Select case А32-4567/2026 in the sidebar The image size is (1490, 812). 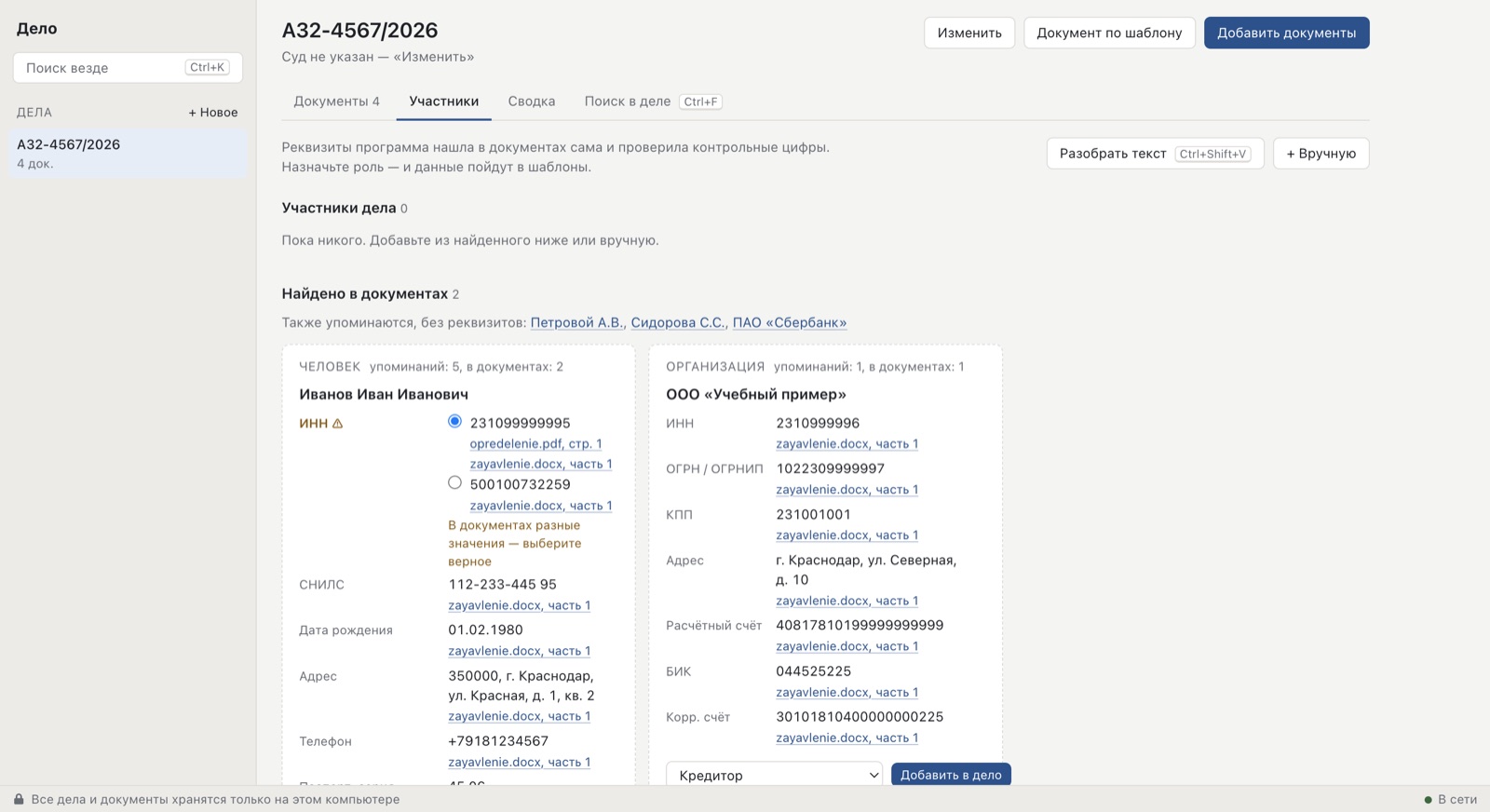click(129, 154)
